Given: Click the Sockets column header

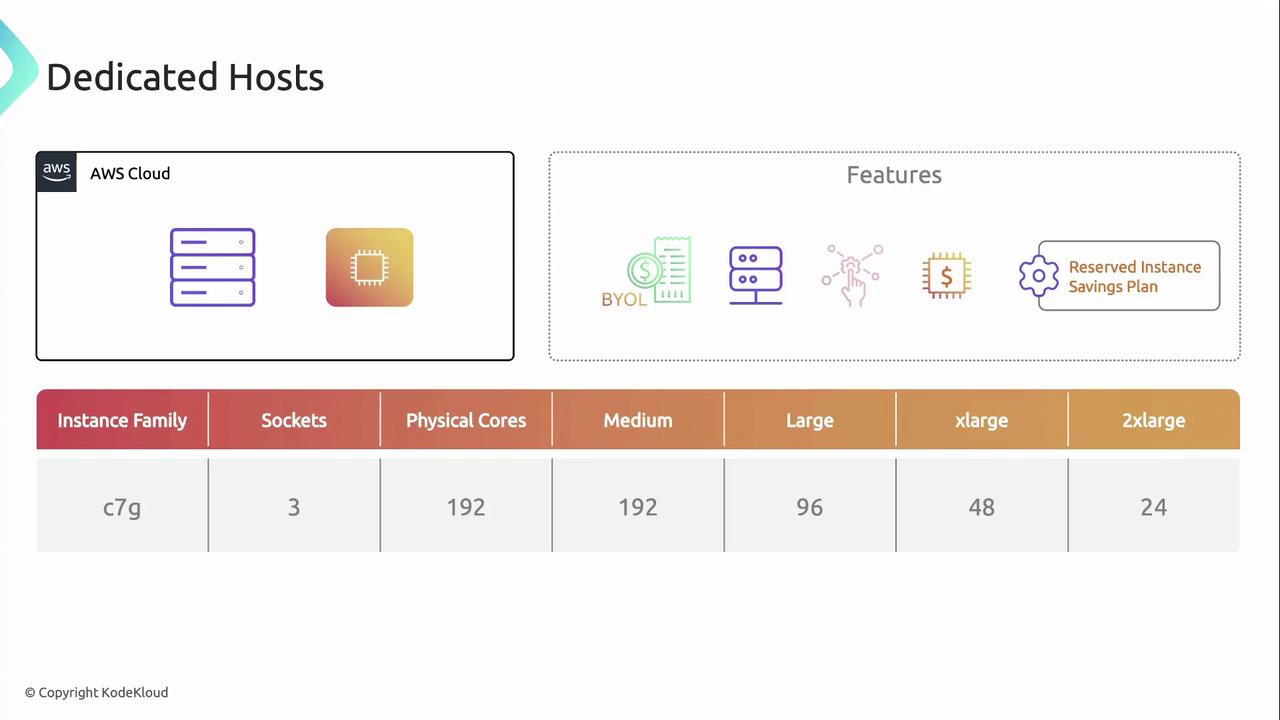Looking at the screenshot, I should pyautogui.click(x=294, y=420).
